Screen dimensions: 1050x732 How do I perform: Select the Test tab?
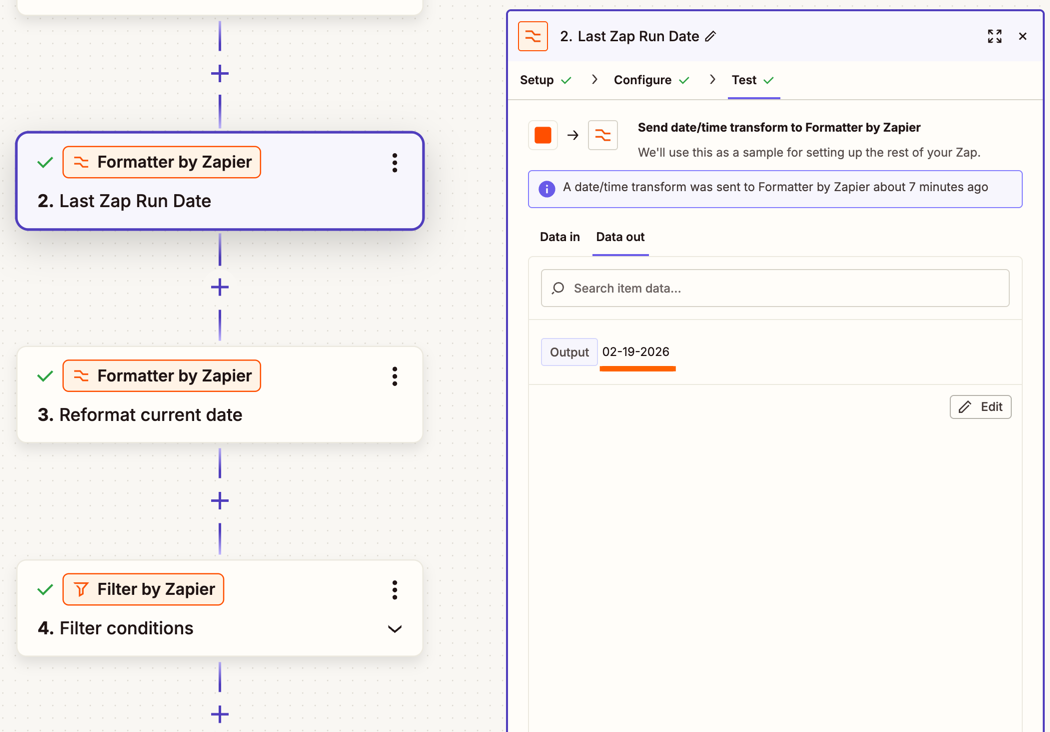[744, 80]
